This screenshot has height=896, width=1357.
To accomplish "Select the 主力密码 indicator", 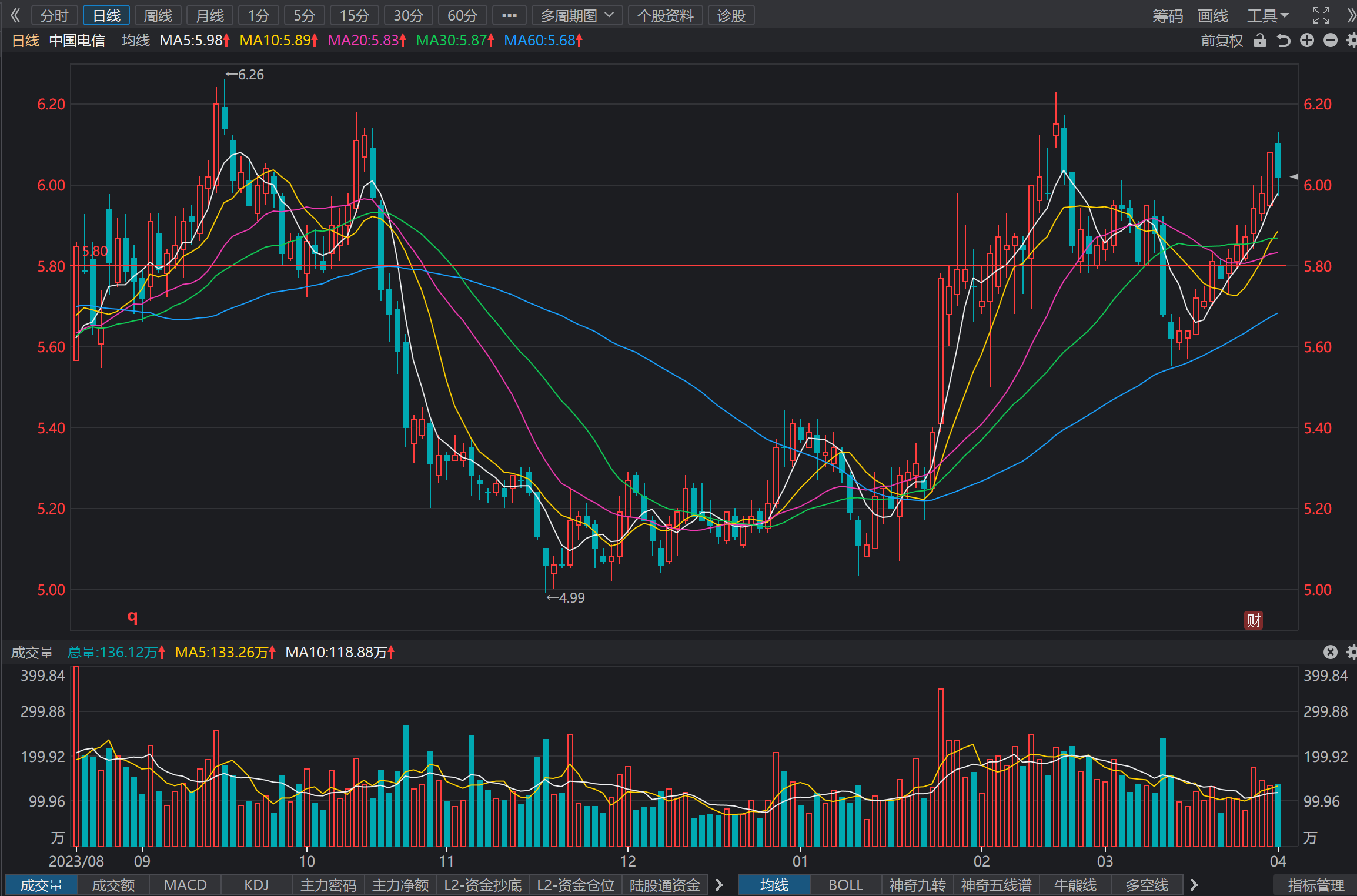I will 329,885.
